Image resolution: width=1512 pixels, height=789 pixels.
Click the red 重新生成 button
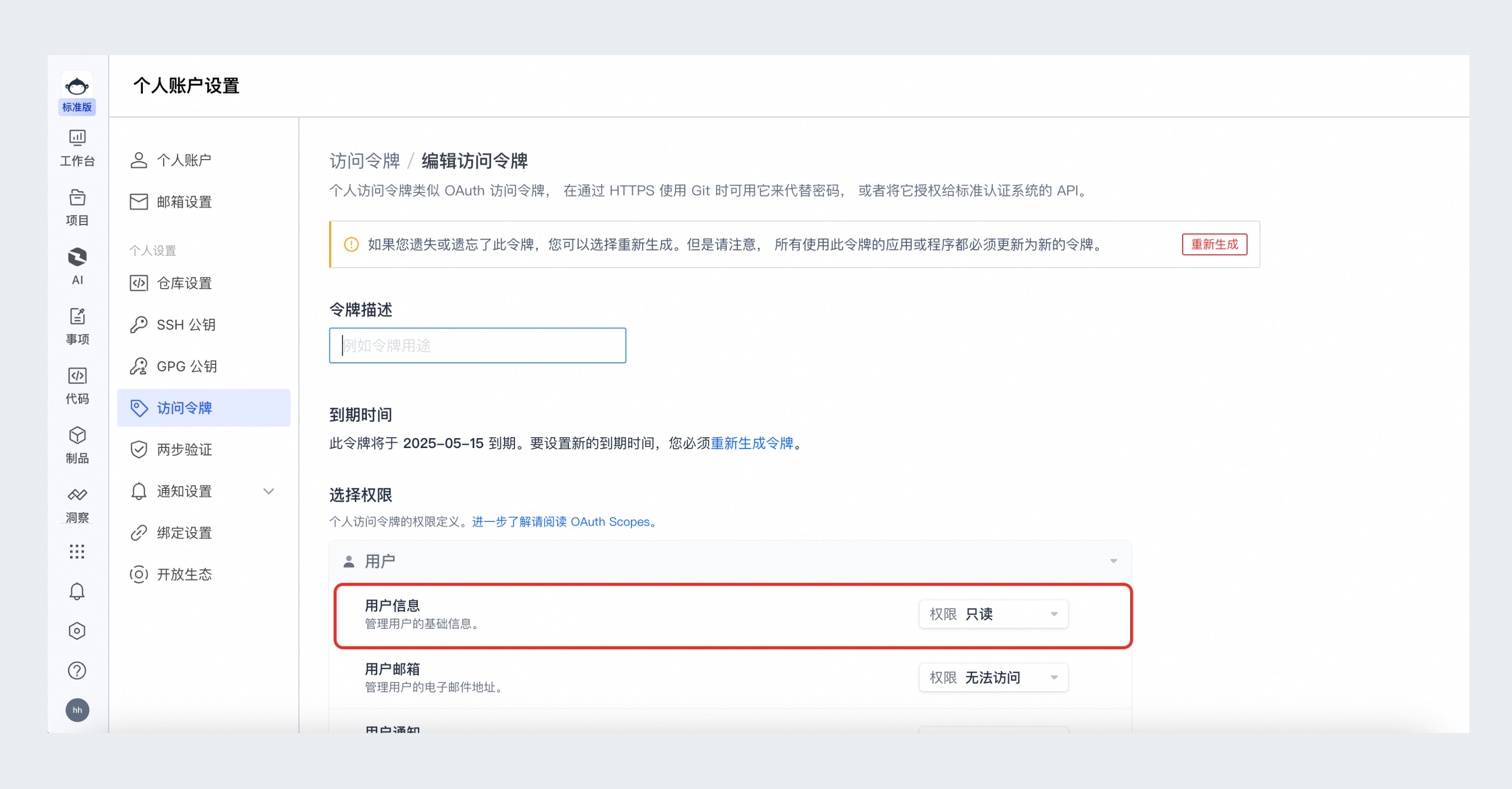[1214, 244]
